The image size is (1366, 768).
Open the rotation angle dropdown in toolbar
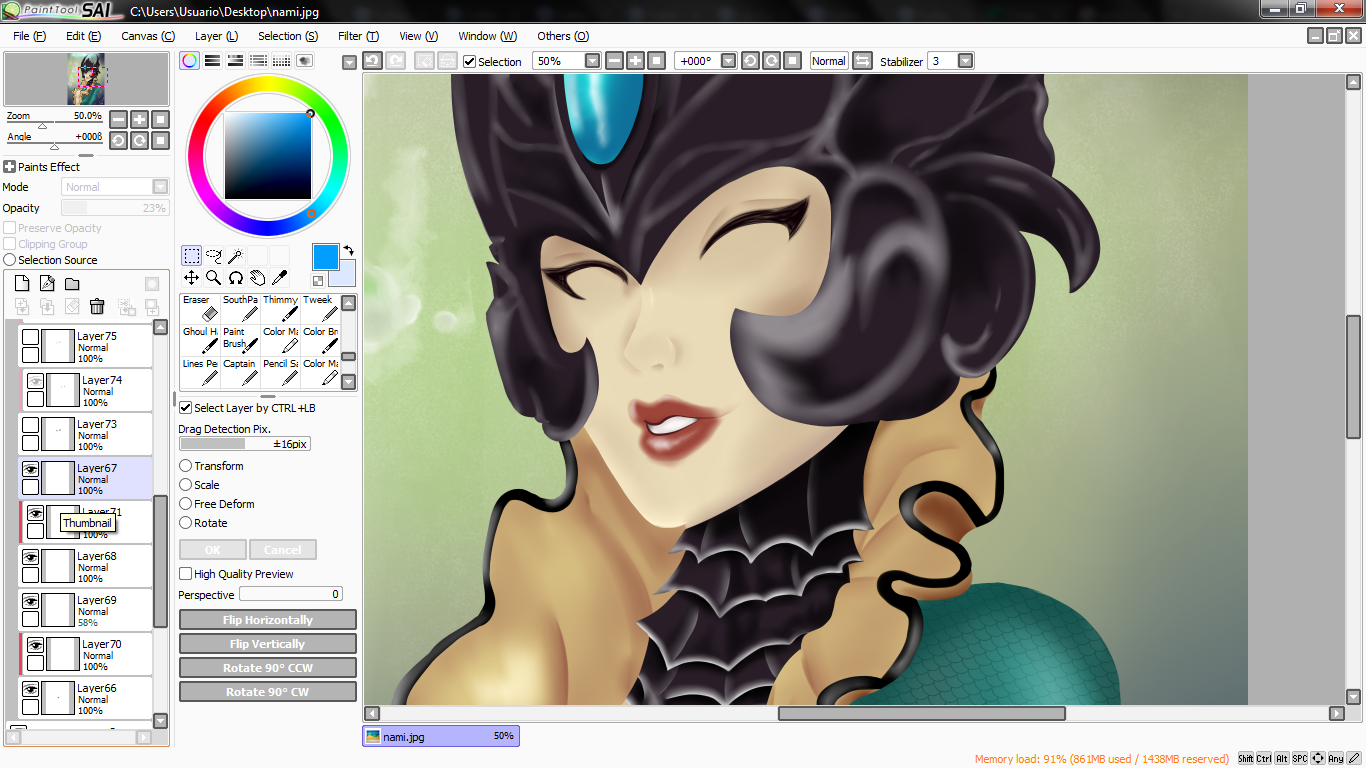[x=728, y=61]
